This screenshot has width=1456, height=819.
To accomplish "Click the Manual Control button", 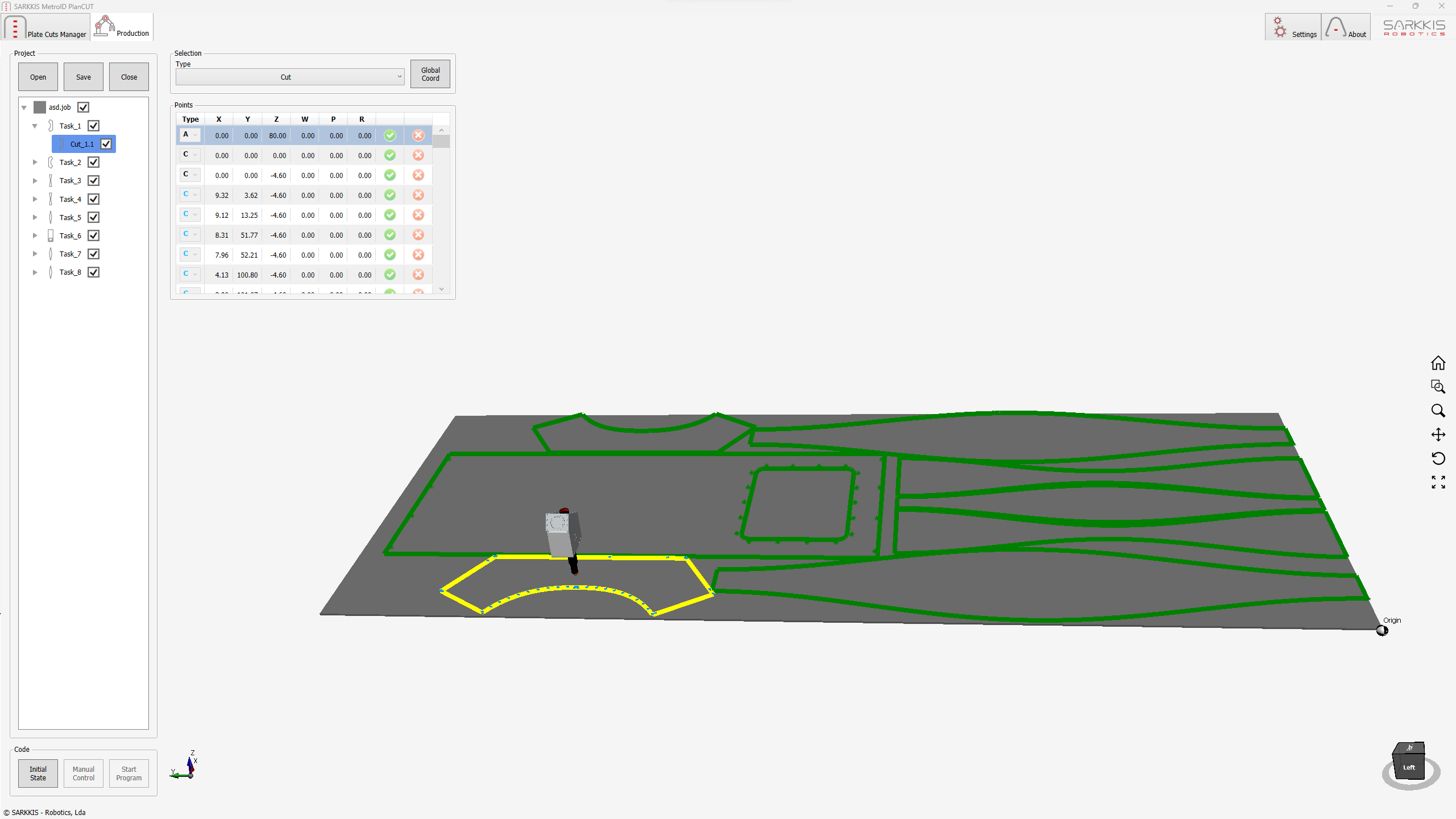I will click(84, 773).
